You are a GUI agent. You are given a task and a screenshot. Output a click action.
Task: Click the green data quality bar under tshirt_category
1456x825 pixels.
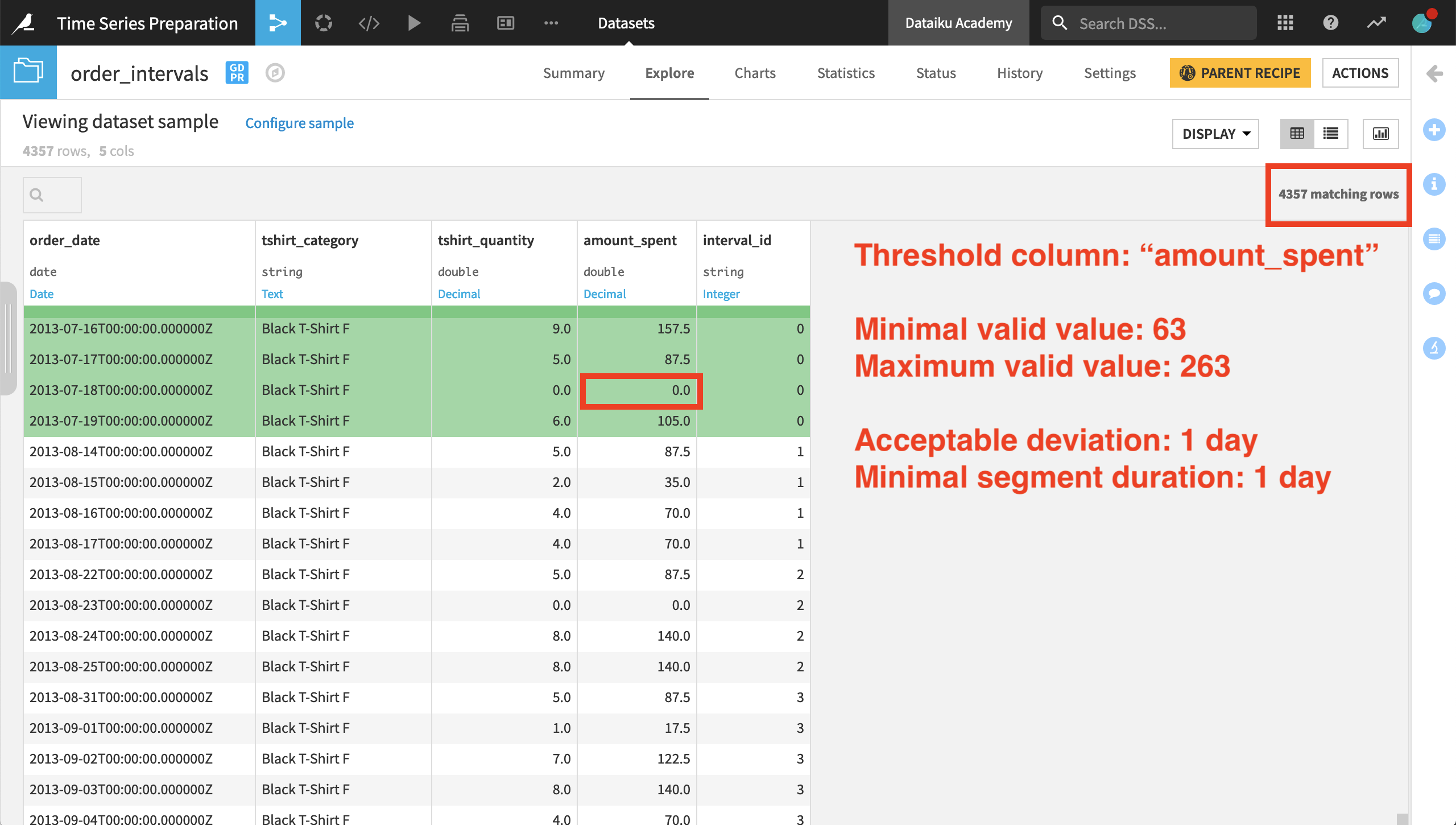[x=343, y=312]
